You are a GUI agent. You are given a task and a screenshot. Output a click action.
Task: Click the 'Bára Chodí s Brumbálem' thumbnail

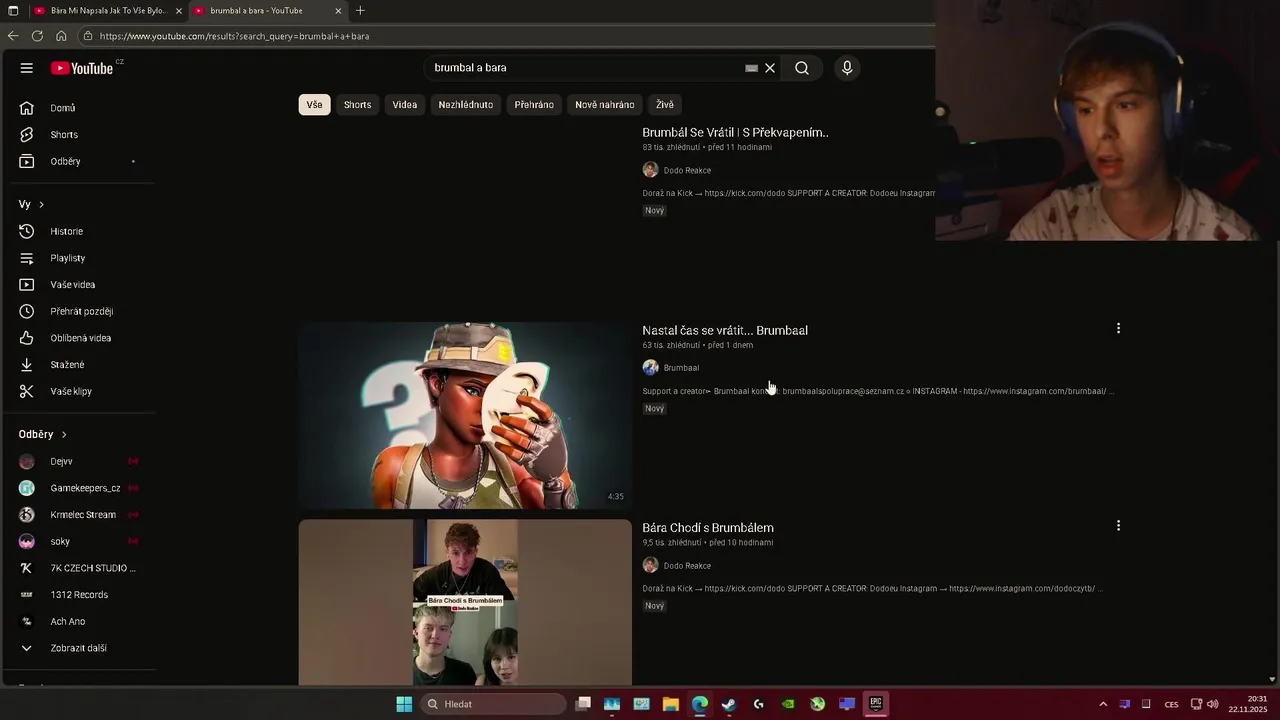coord(465,602)
